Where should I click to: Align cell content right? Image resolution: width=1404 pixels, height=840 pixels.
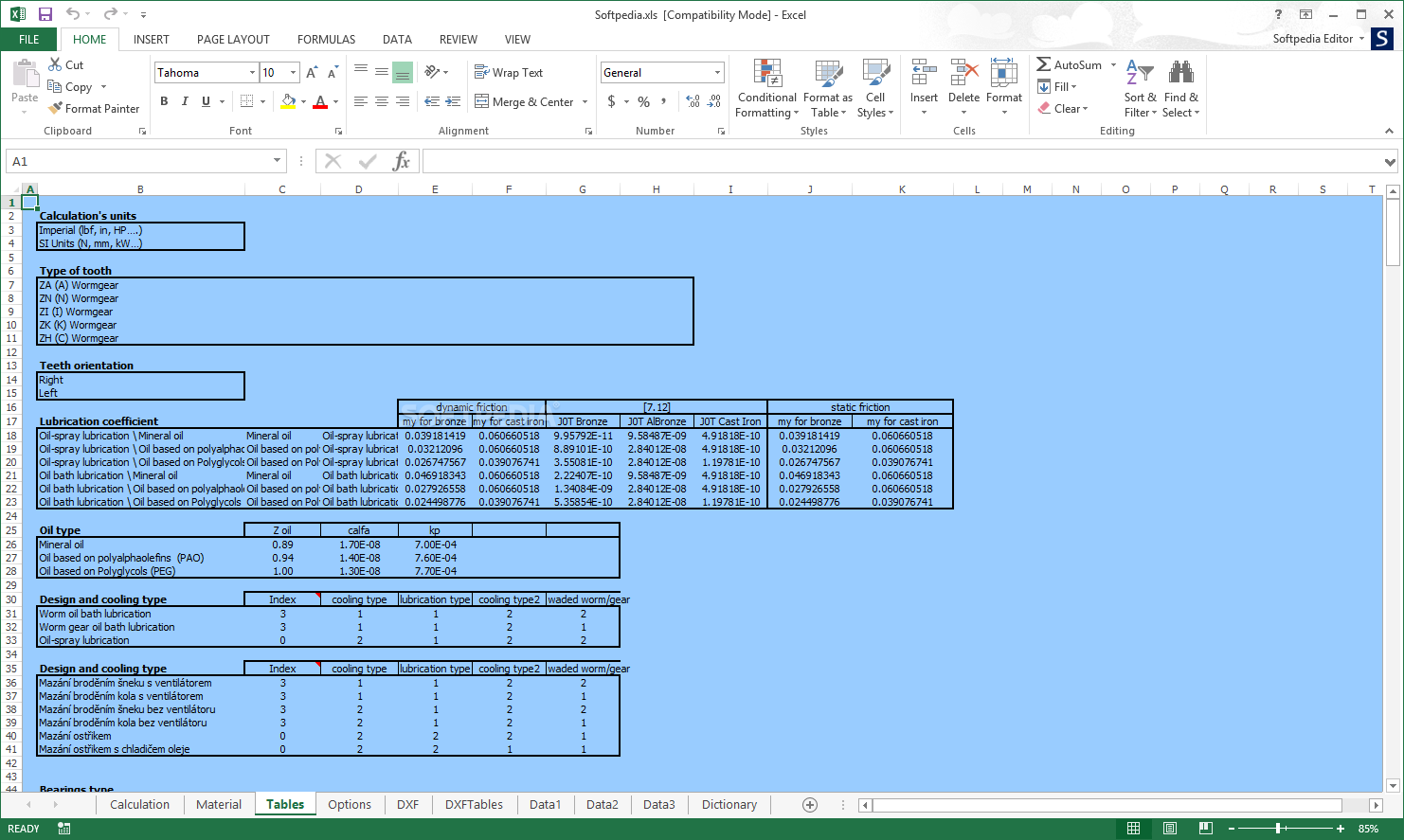[402, 100]
